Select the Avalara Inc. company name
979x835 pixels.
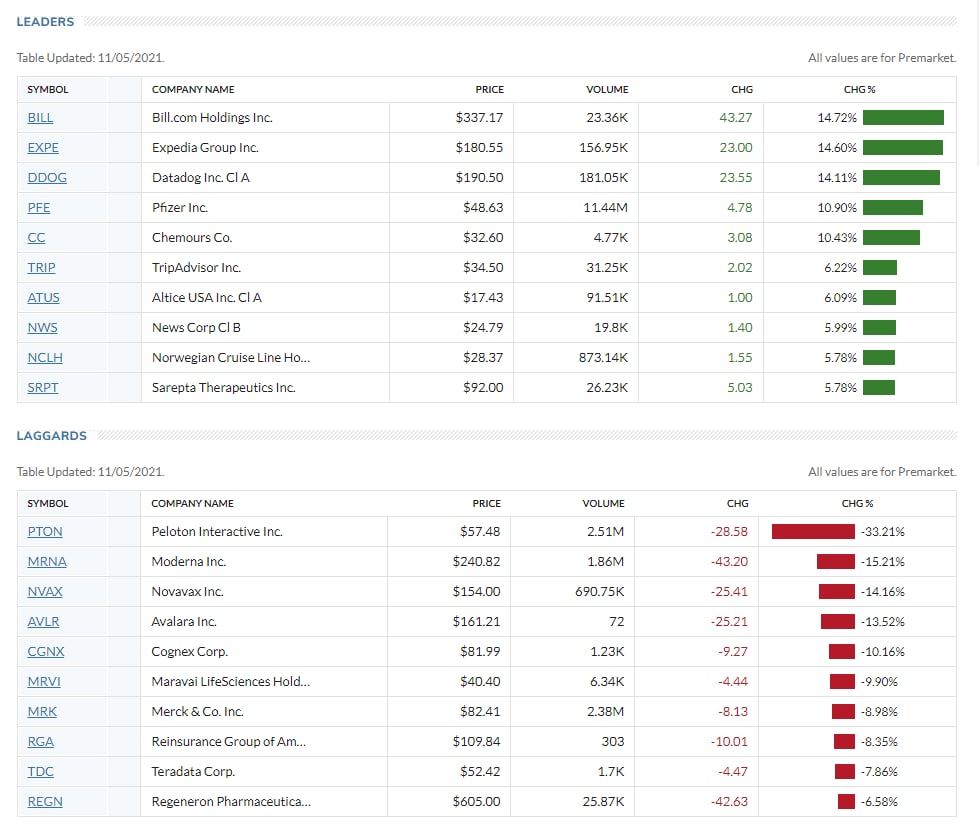184,621
